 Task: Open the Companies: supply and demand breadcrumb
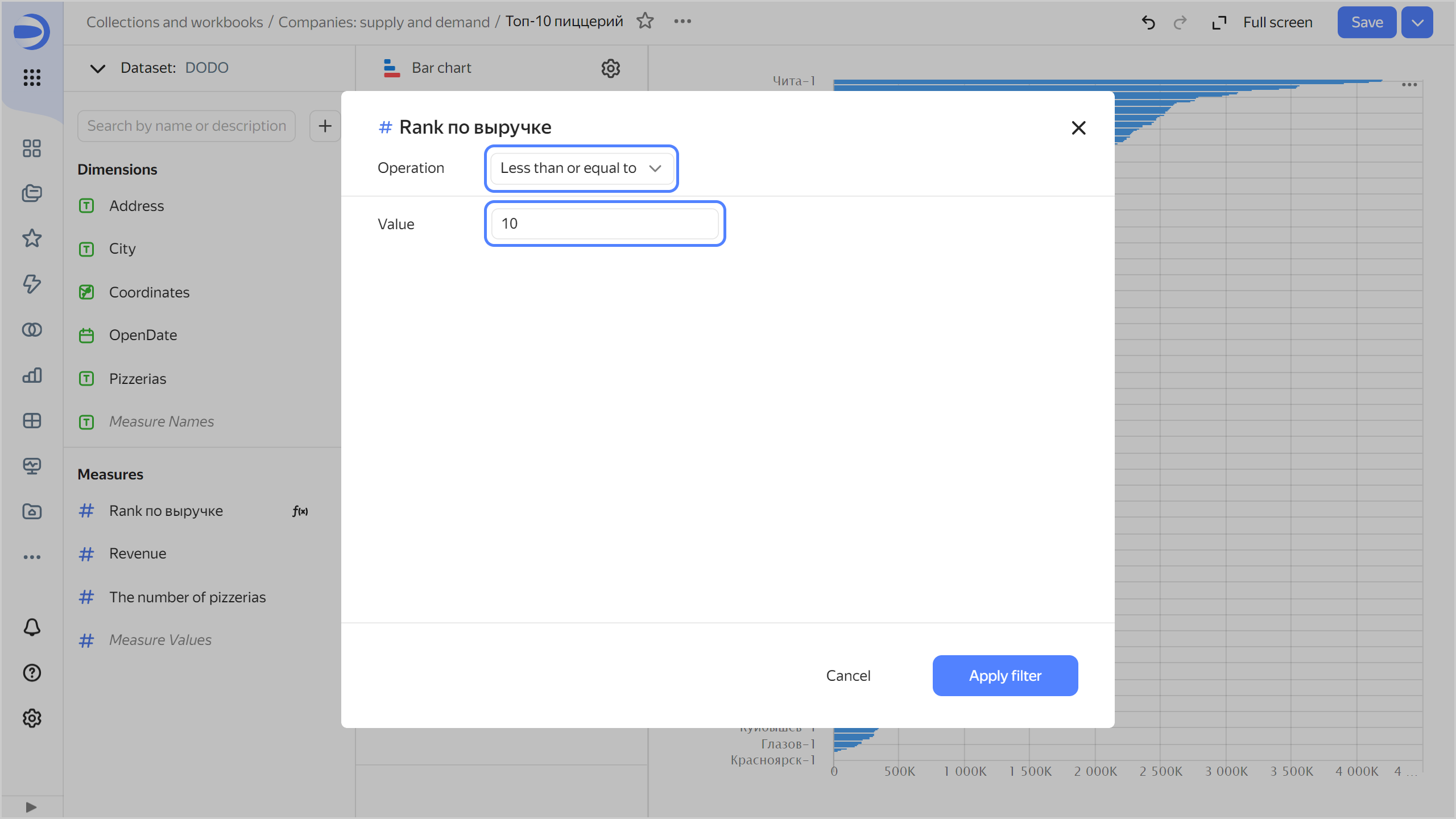click(x=383, y=22)
